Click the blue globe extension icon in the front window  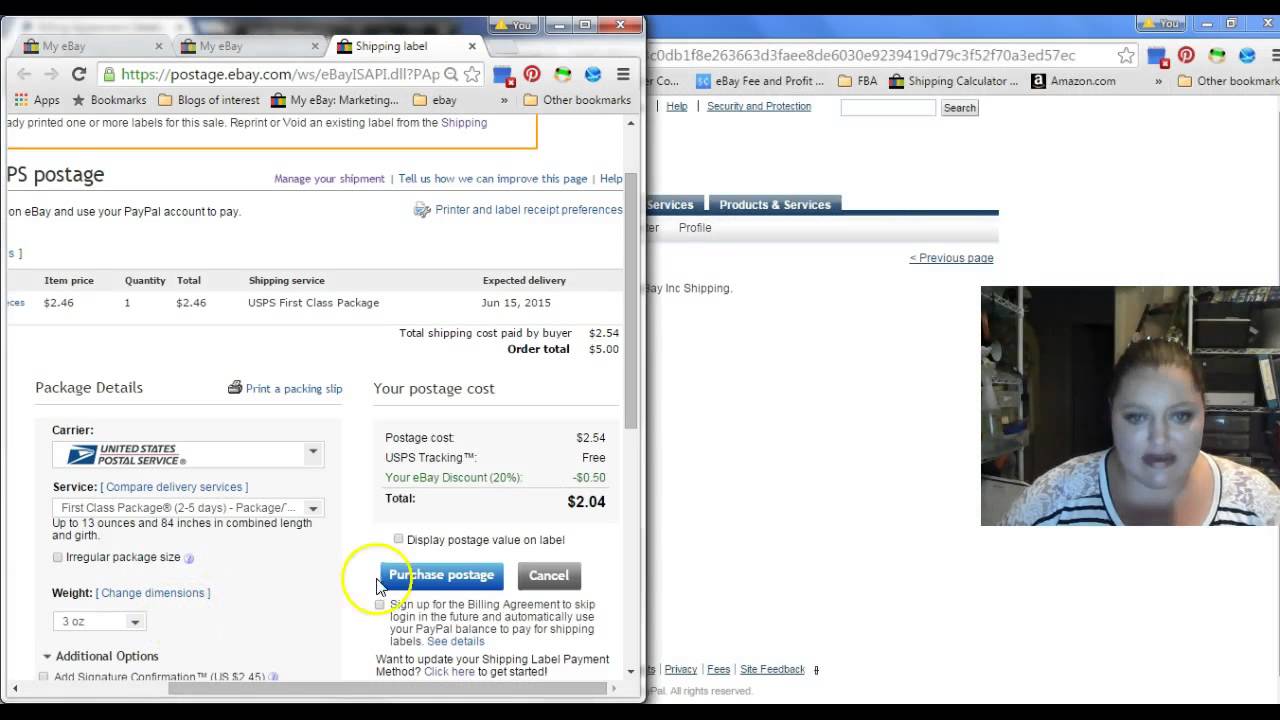point(593,74)
